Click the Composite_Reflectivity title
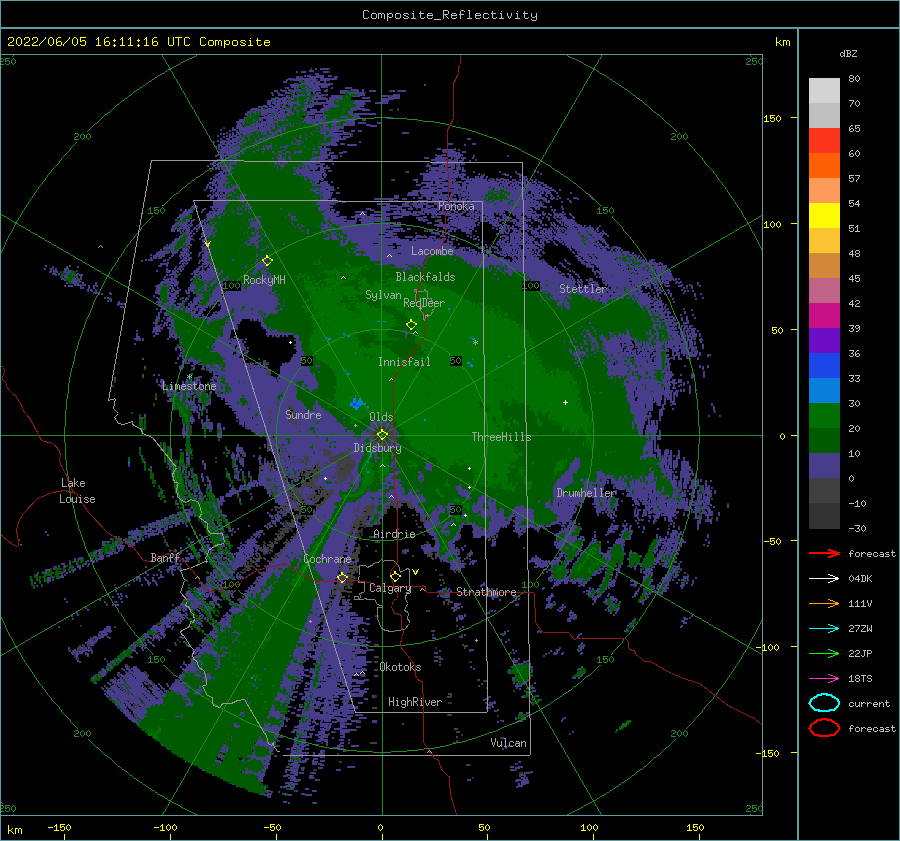The height and width of the screenshot is (841, 900). pyautogui.click(x=449, y=15)
